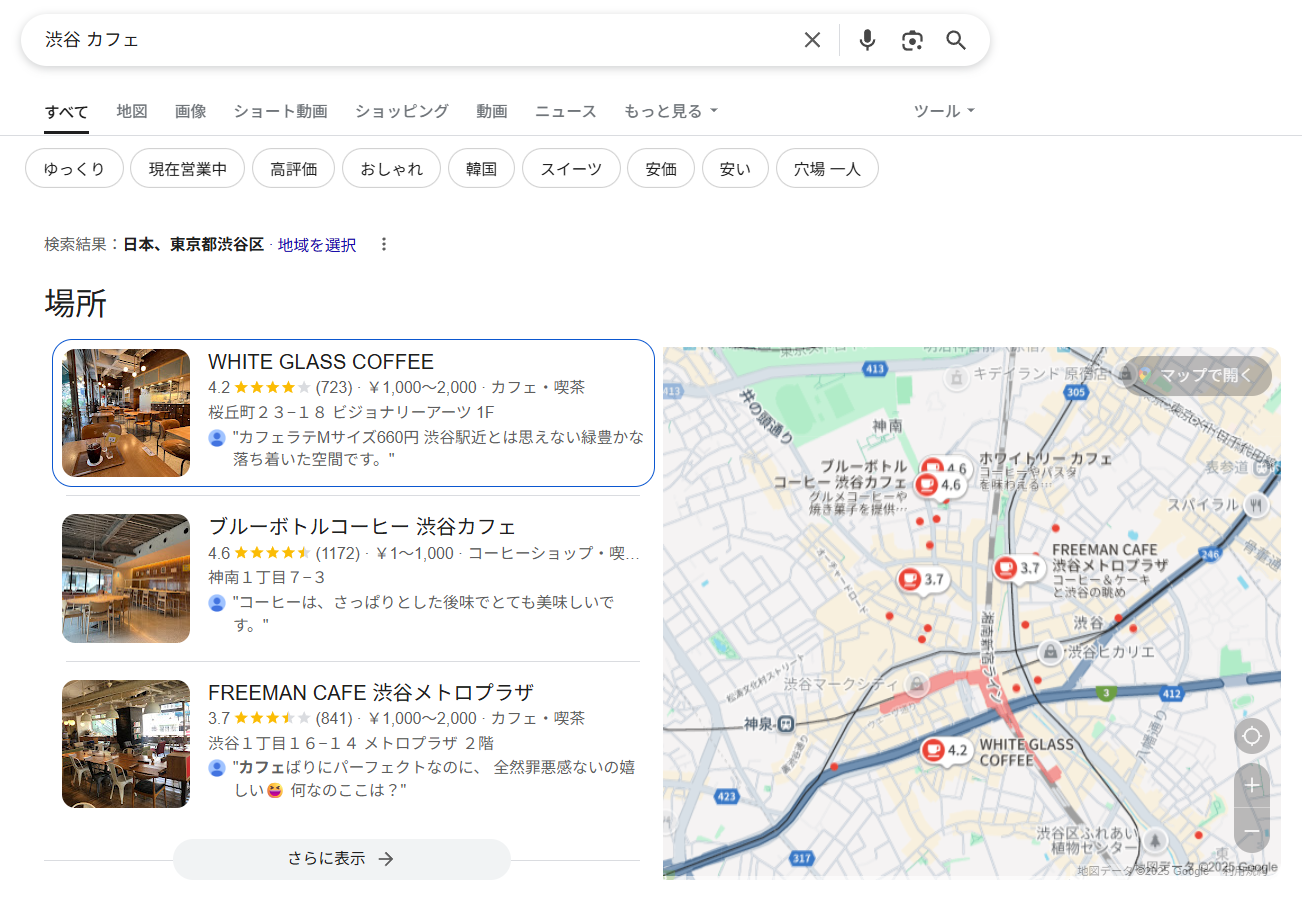
Task: Open the おしゃれ filter option
Action: point(391,168)
